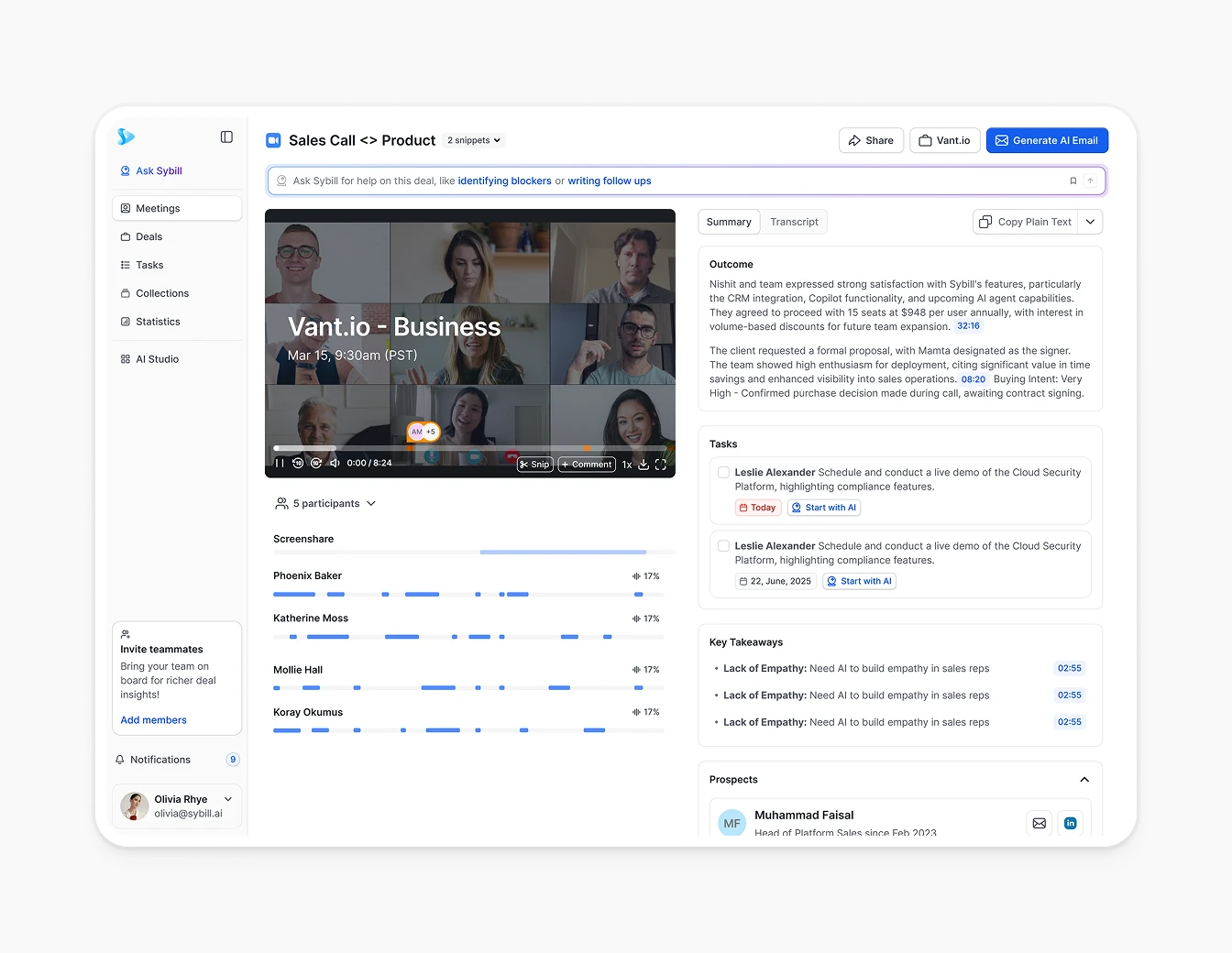Check the first Leslie Alexander task
Screen dimensions: 1232x953
pos(723,473)
